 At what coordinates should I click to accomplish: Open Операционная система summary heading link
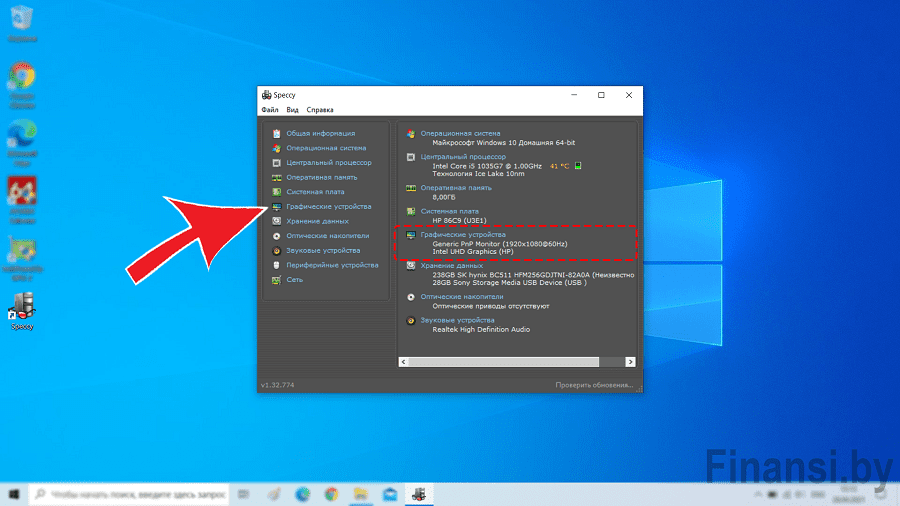click(x=460, y=134)
